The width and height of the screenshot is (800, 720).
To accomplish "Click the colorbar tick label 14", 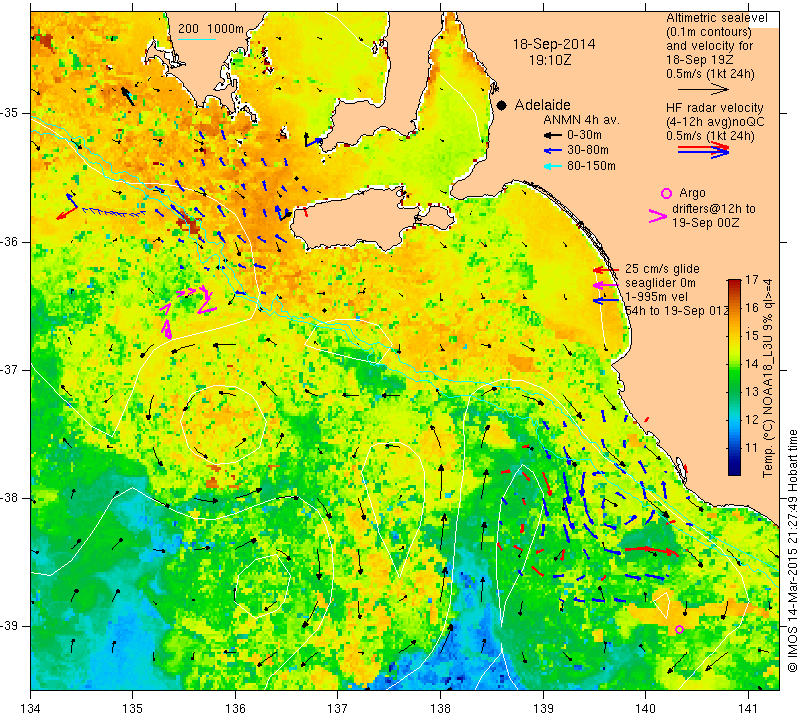I will [x=752, y=364].
